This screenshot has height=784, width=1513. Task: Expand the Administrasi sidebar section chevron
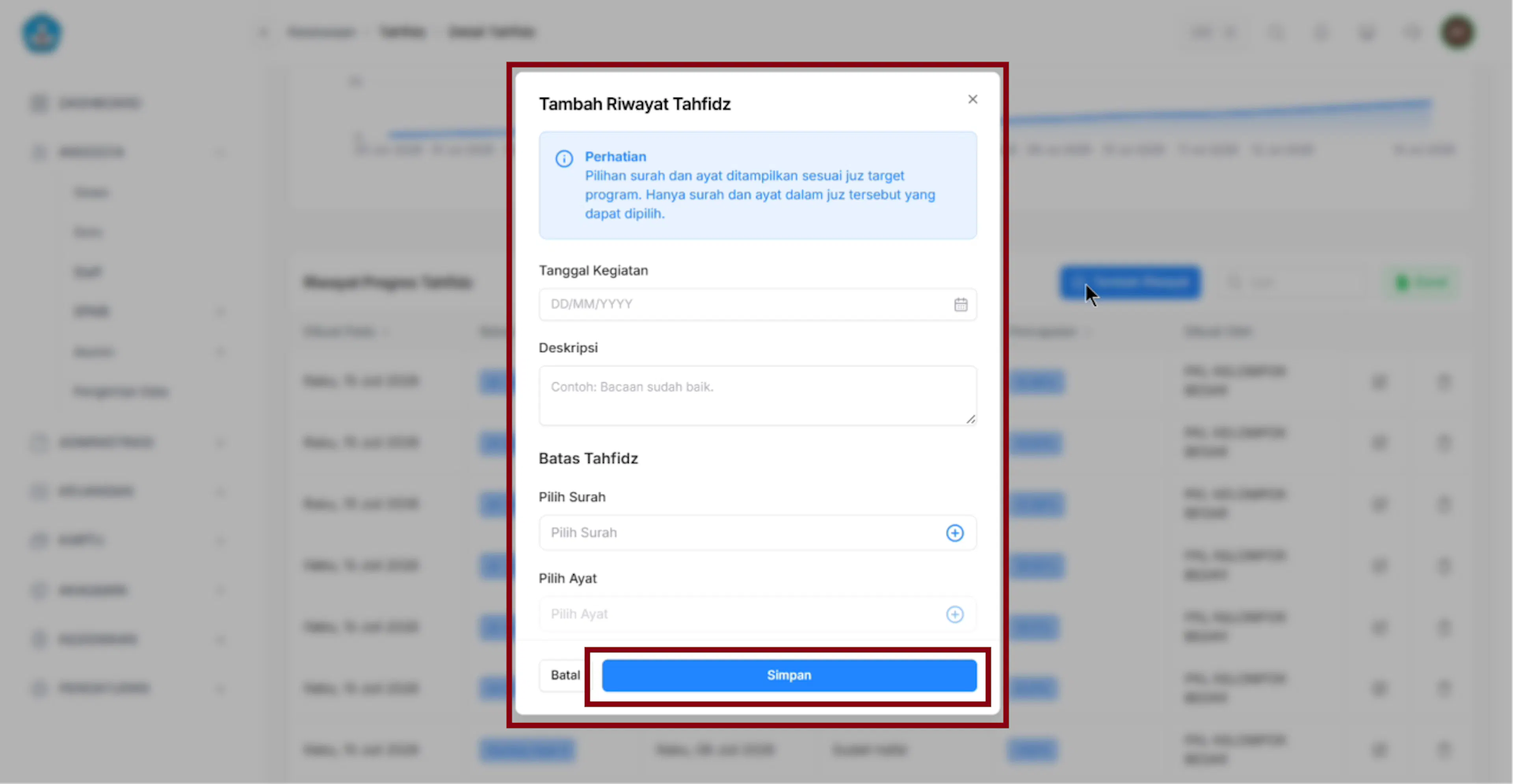(x=220, y=443)
